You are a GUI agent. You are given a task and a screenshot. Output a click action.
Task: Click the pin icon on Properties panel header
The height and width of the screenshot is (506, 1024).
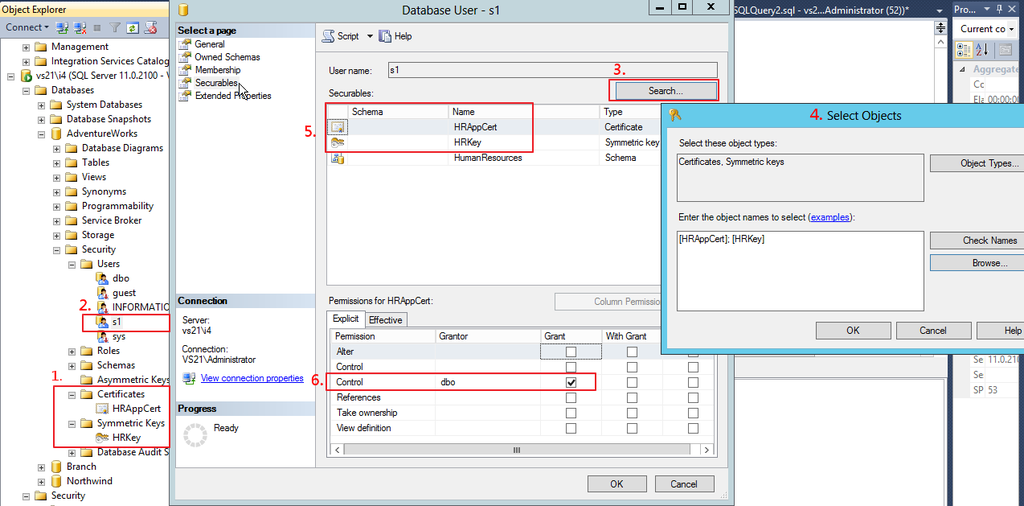point(1000,9)
